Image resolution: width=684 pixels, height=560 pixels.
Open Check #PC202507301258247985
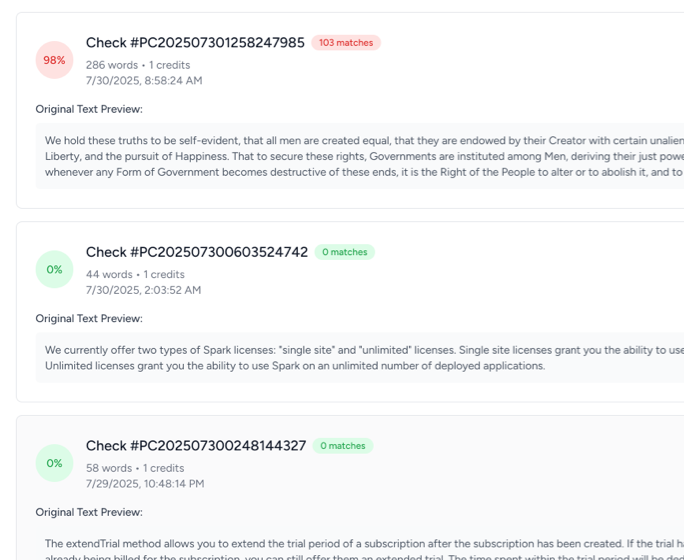click(195, 42)
